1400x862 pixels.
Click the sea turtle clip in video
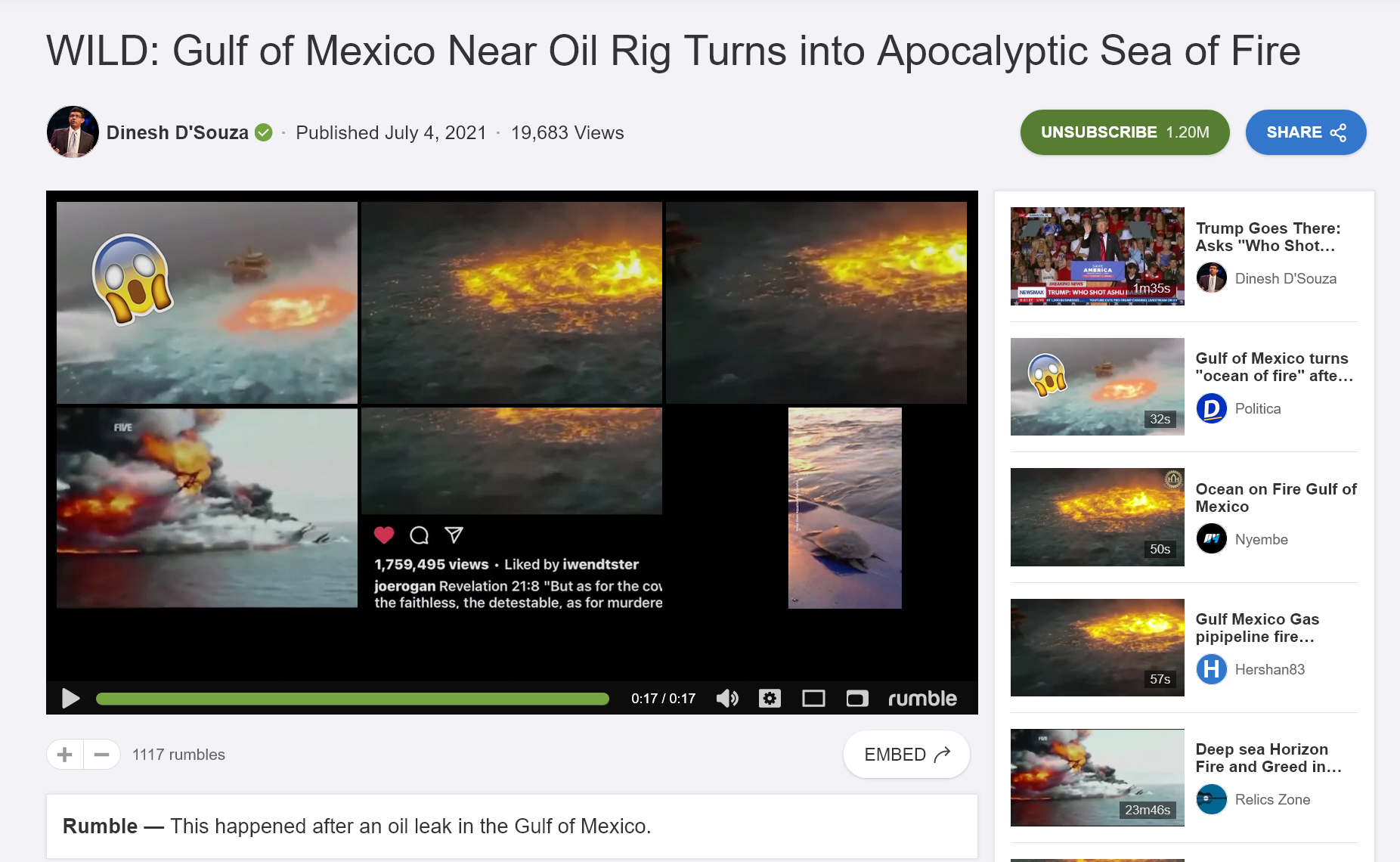point(844,508)
